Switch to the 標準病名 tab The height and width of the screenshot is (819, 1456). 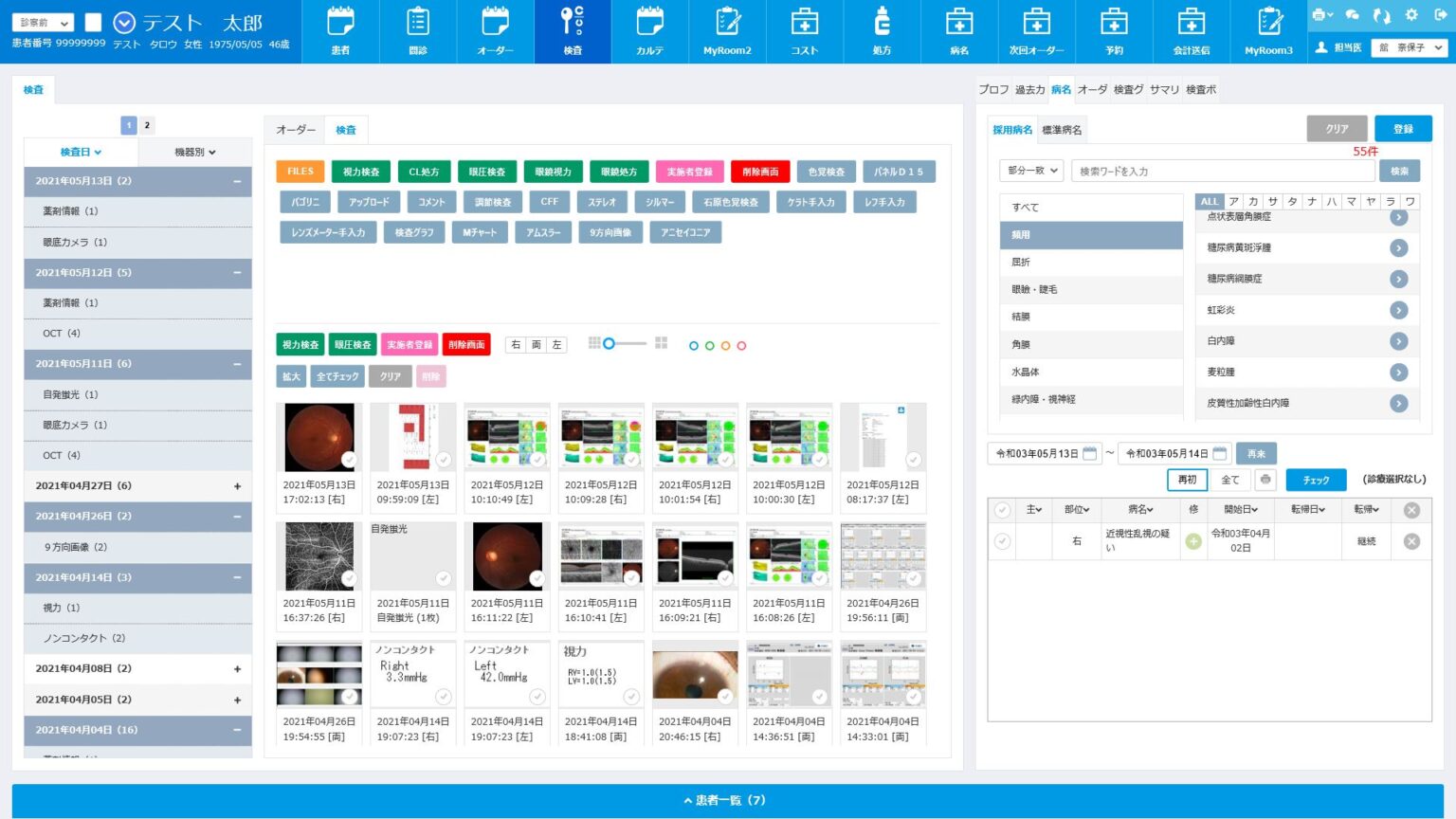click(x=1062, y=130)
